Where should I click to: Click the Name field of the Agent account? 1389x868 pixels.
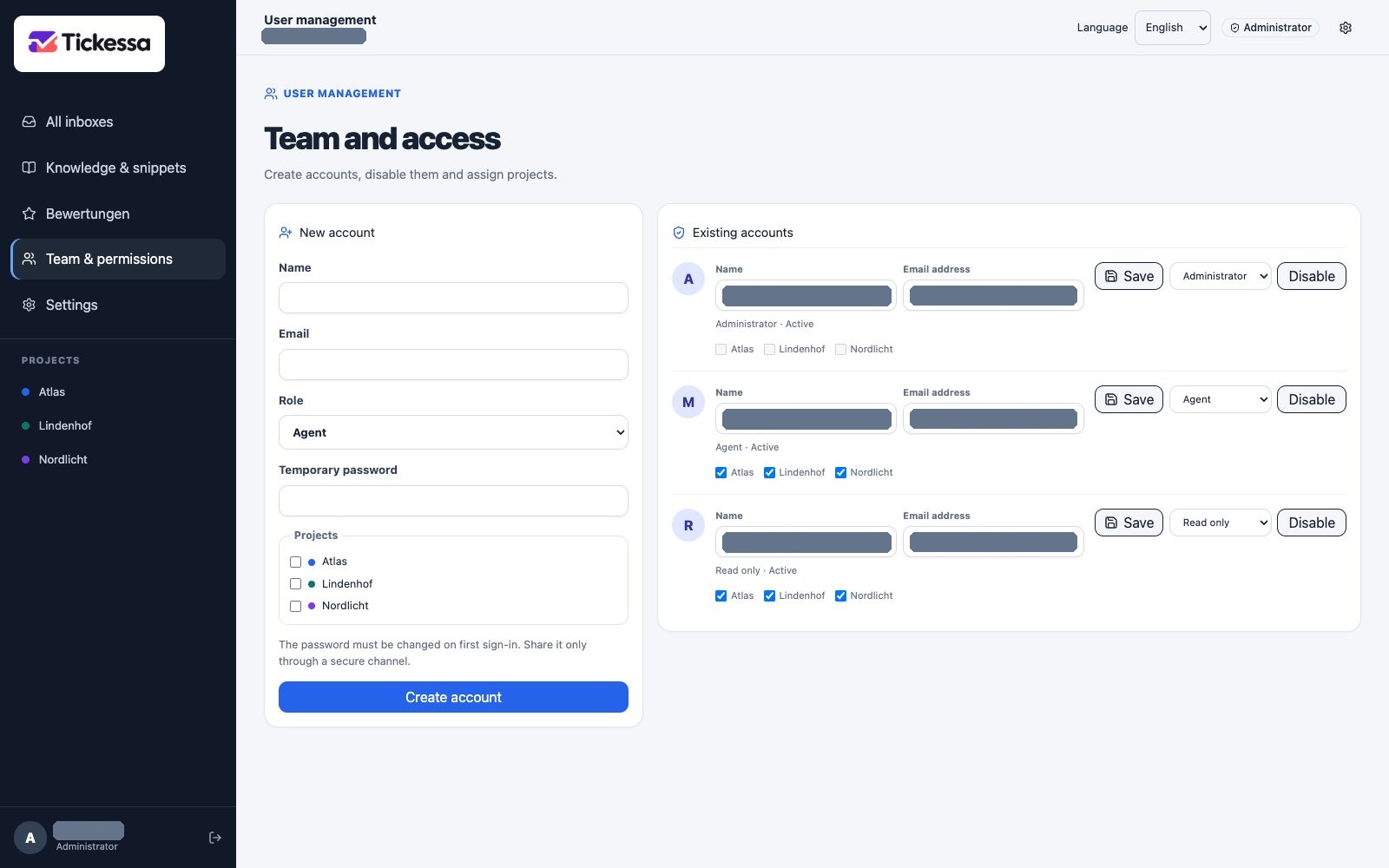[x=806, y=418]
